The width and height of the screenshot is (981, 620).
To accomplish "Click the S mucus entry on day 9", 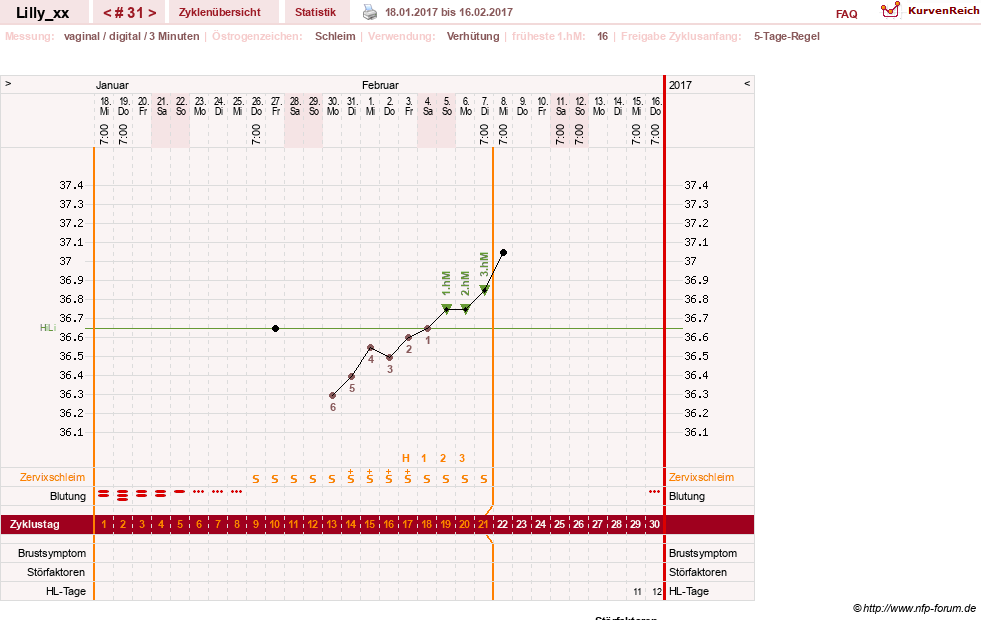I will tap(256, 479).
